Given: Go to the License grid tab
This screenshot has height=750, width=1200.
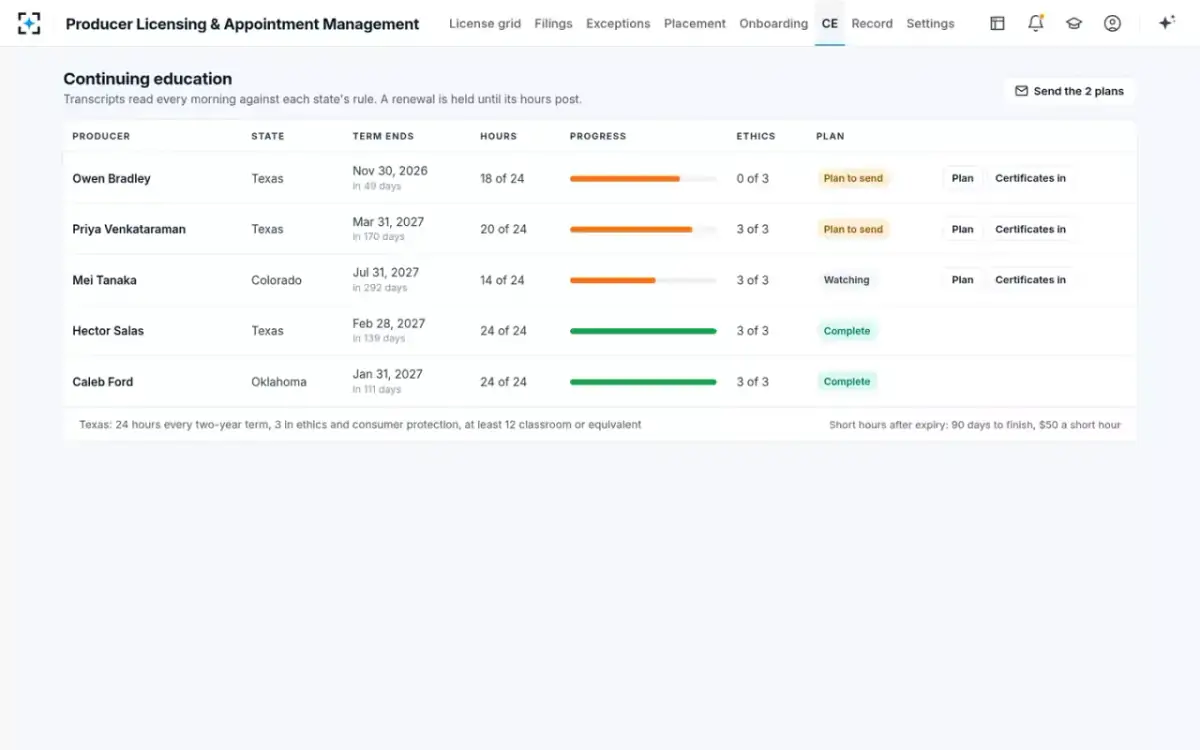Looking at the screenshot, I should tap(485, 23).
